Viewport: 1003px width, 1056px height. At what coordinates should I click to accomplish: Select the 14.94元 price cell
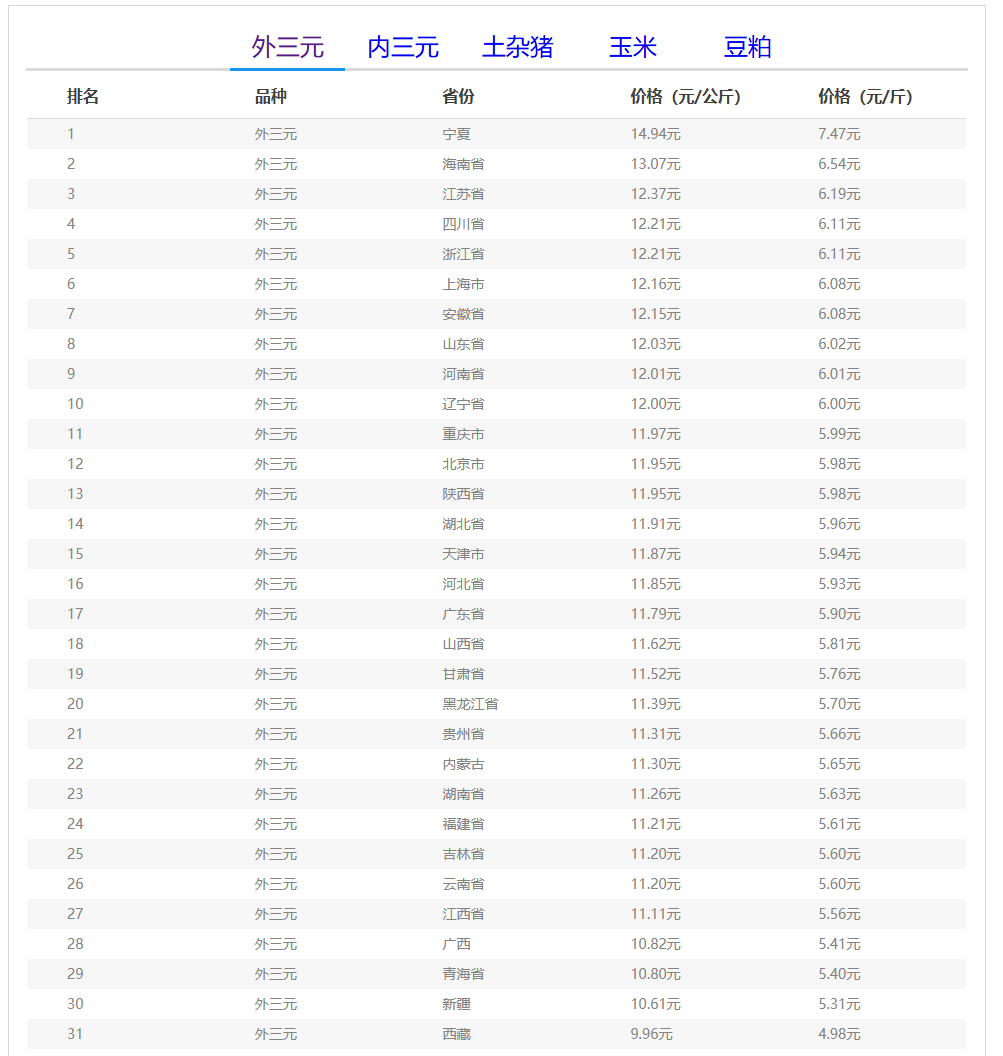click(x=655, y=134)
